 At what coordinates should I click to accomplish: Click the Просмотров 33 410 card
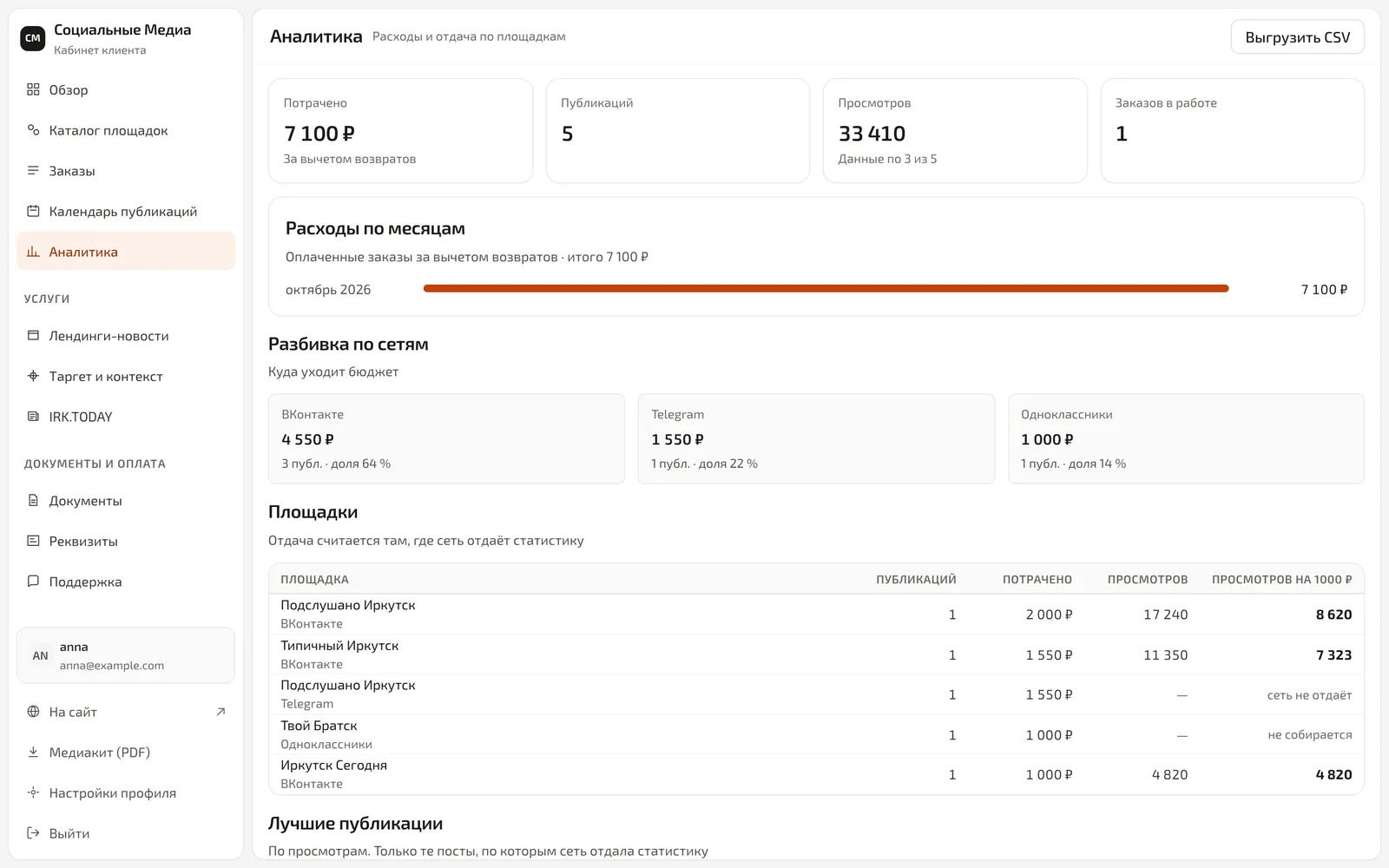point(955,130)
